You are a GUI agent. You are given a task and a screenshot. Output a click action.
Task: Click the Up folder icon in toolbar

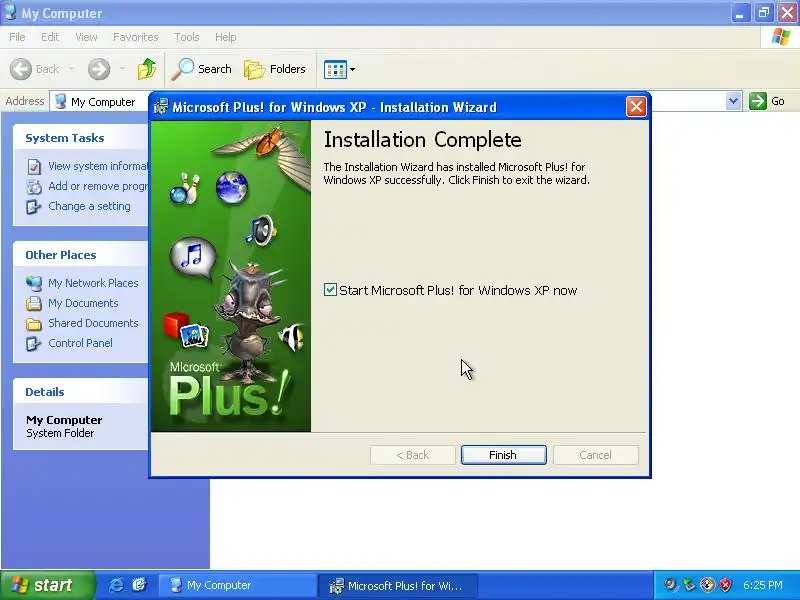(147, 69)
